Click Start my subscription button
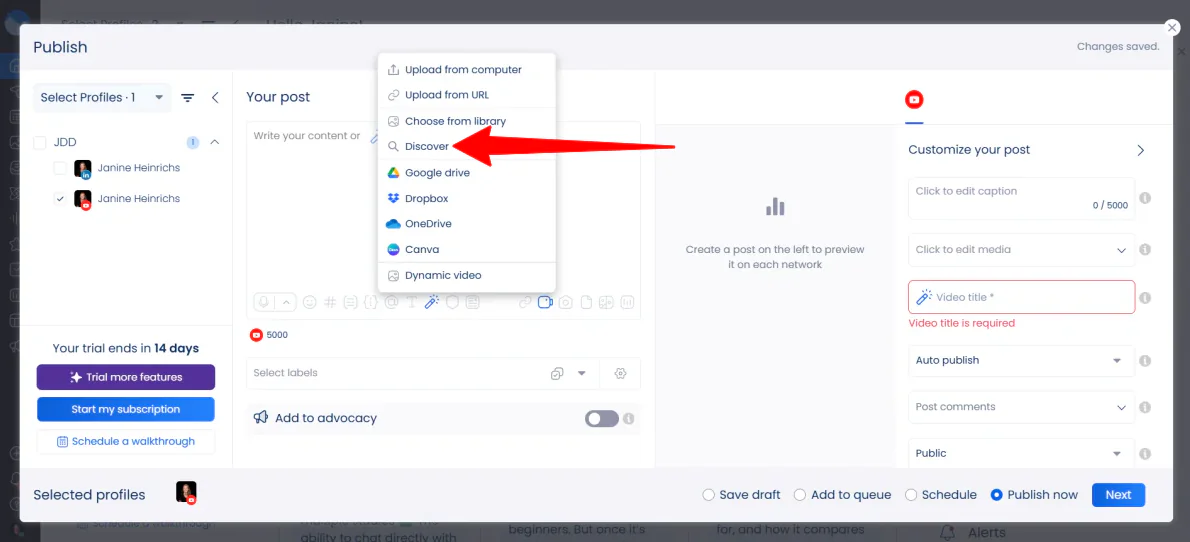The height and width of the screenshot is (542, 1190). click(x=126, y=409)
